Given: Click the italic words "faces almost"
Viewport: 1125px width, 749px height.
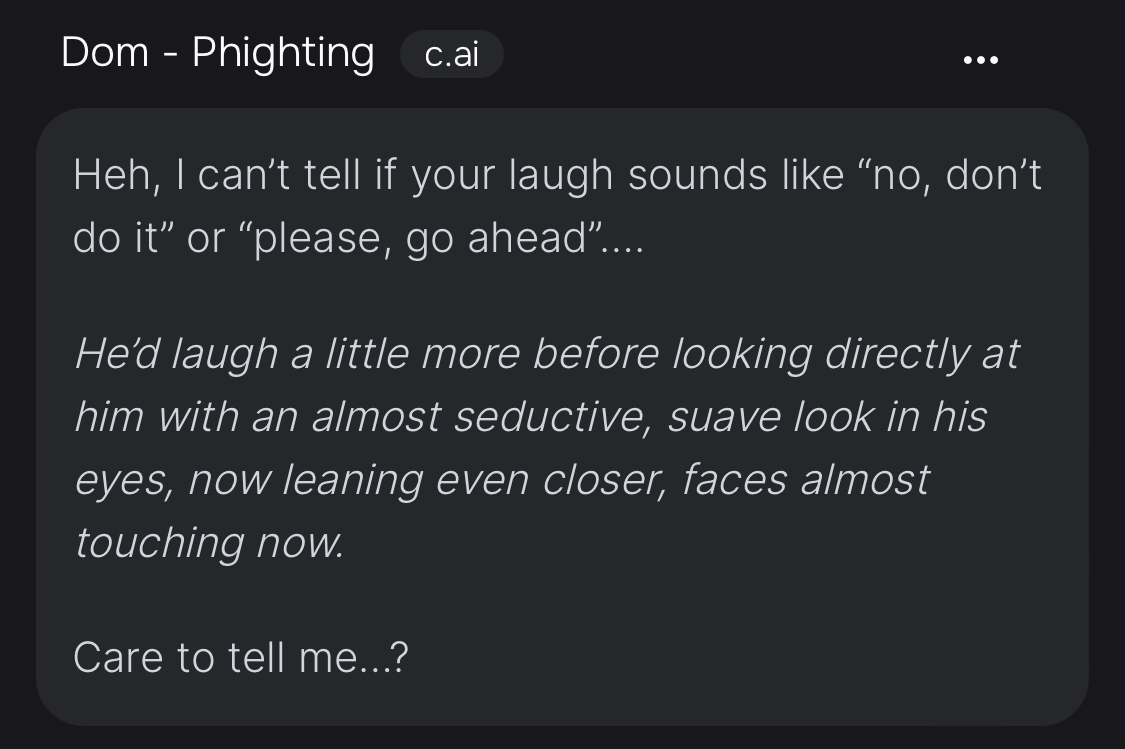Looking at the screenshot, I should tap(806, 480).
